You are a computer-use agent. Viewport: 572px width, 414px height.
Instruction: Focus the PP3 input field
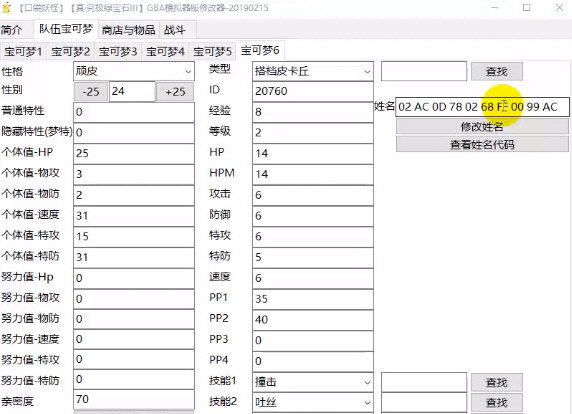click(x=313, y=340)
